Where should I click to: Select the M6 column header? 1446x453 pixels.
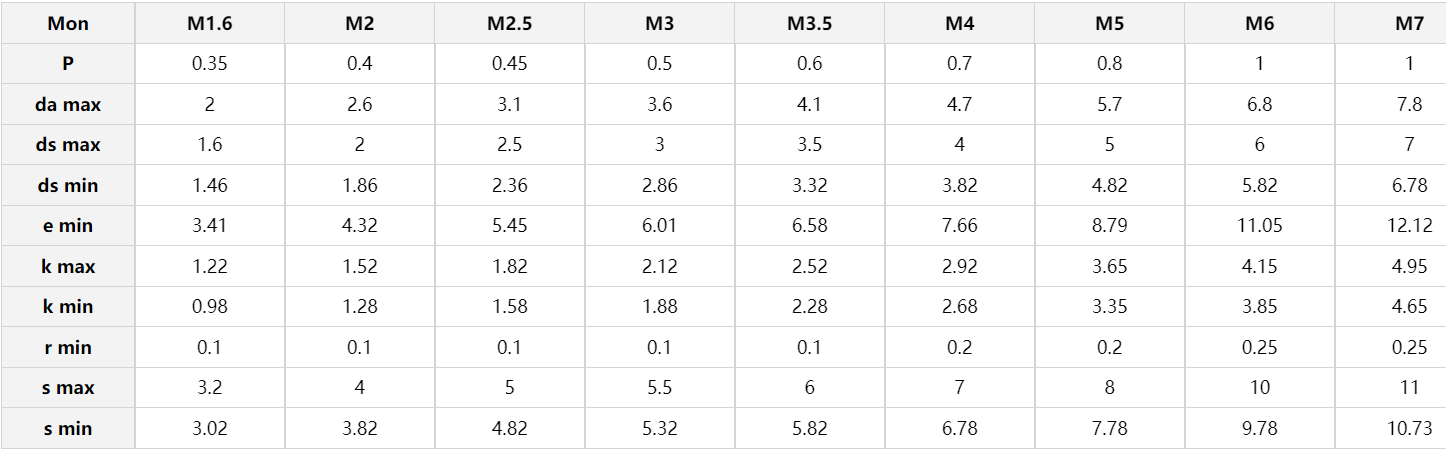pyautogui.click(x=1259, y=23)
